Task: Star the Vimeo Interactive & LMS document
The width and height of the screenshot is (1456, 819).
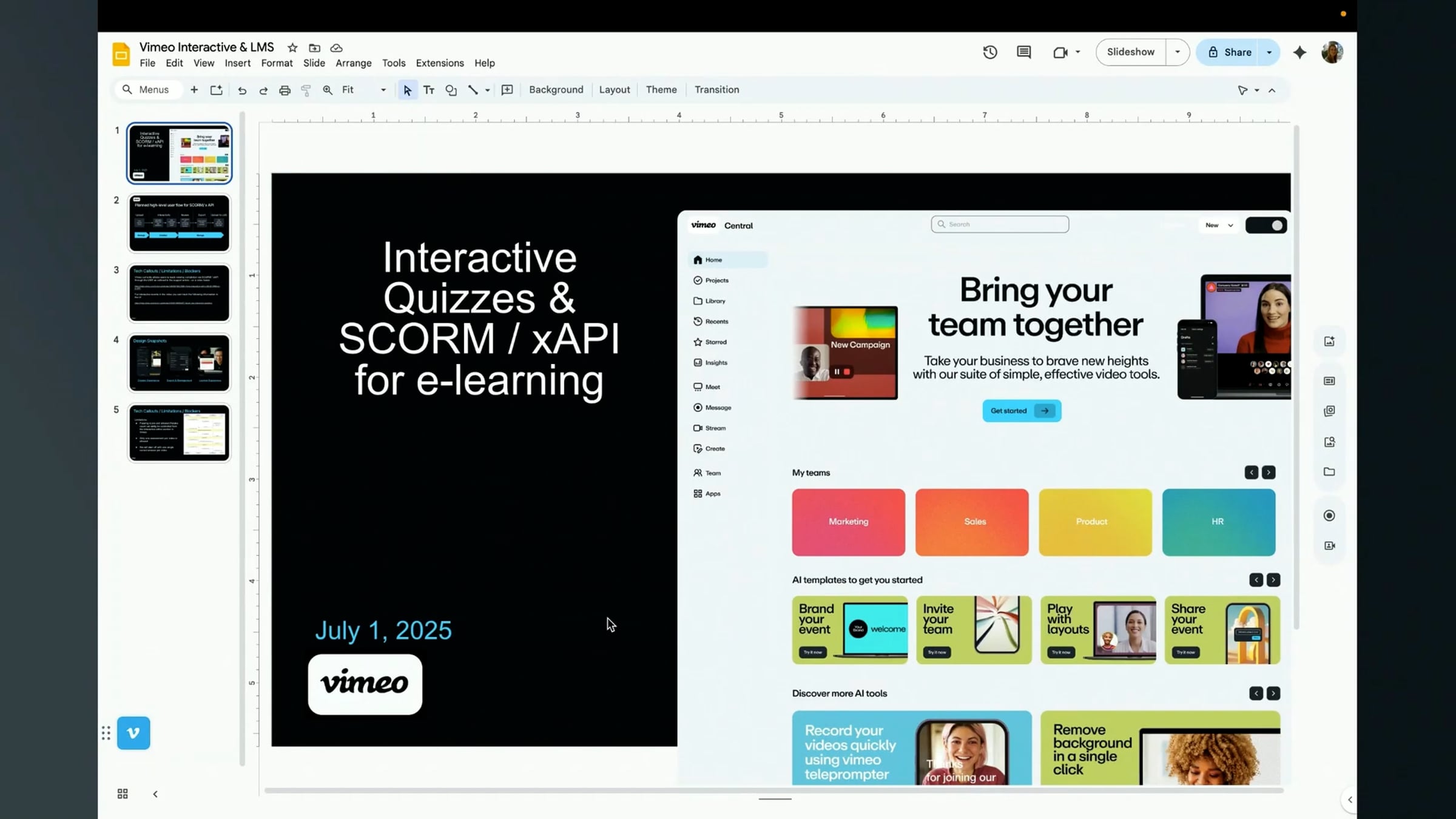Action: tap(292, 48)
